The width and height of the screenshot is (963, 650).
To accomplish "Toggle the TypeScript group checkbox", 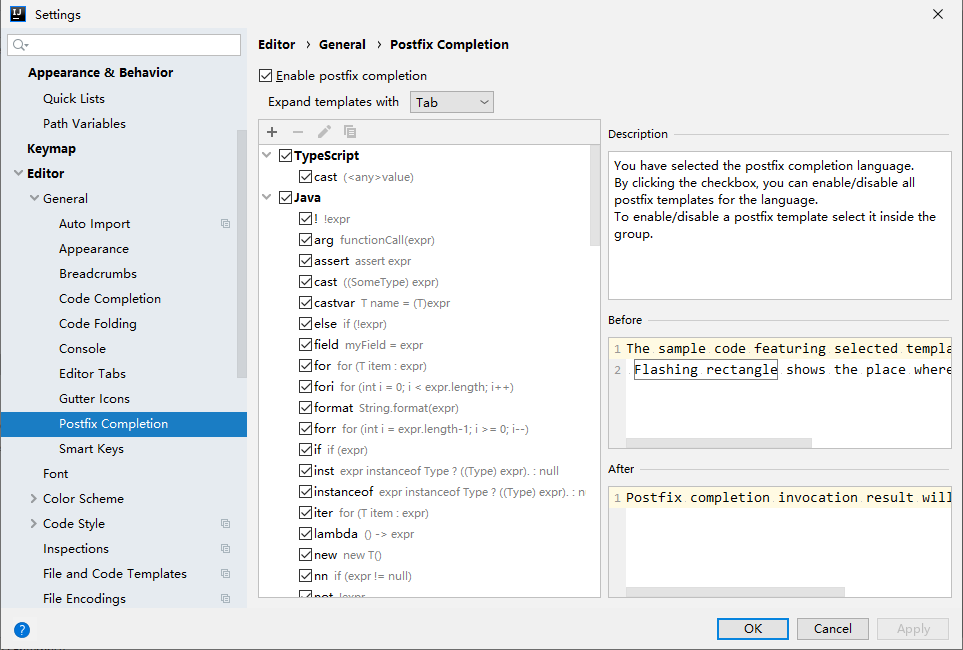I will coord(285,155).
